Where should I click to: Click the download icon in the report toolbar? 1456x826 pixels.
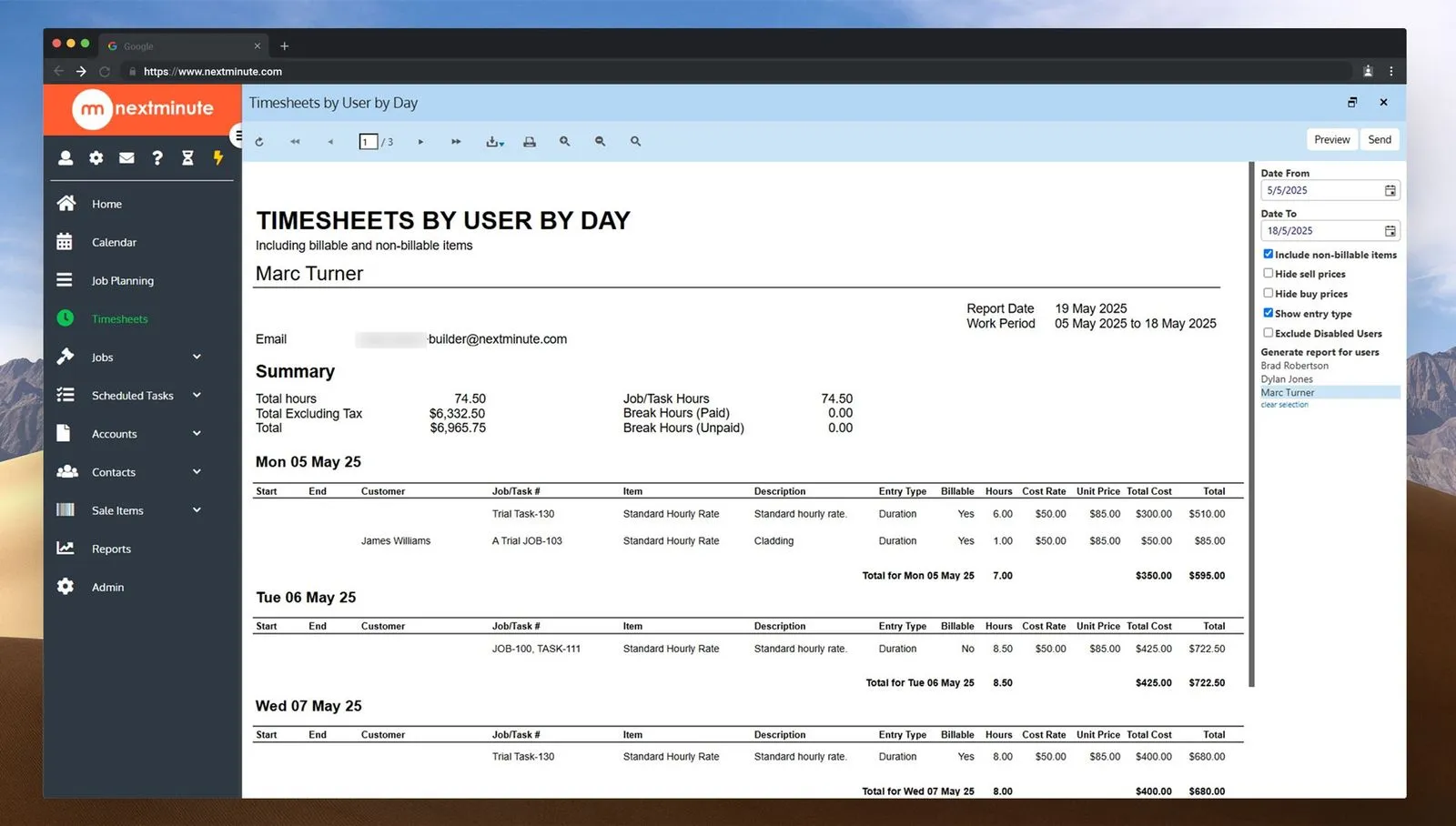click(492, 141)
